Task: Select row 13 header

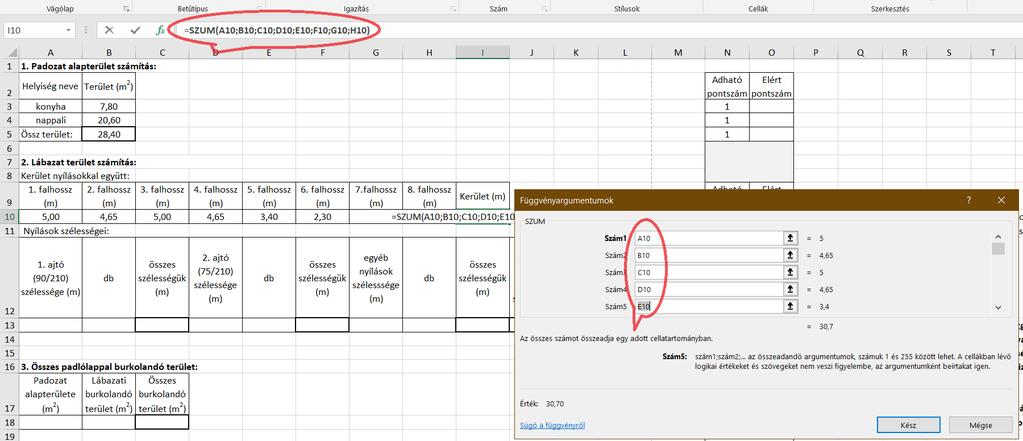Action: [x=9, y=325]
